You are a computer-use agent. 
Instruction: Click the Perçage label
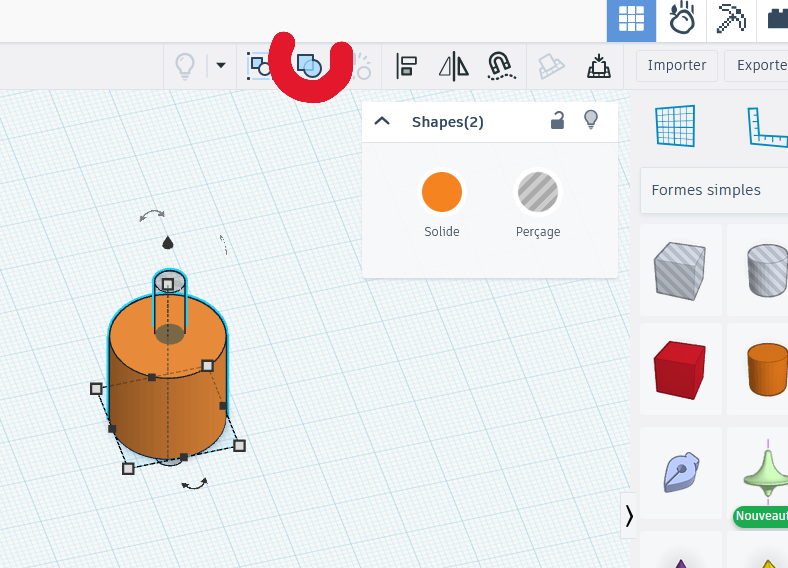pos(538,232)
